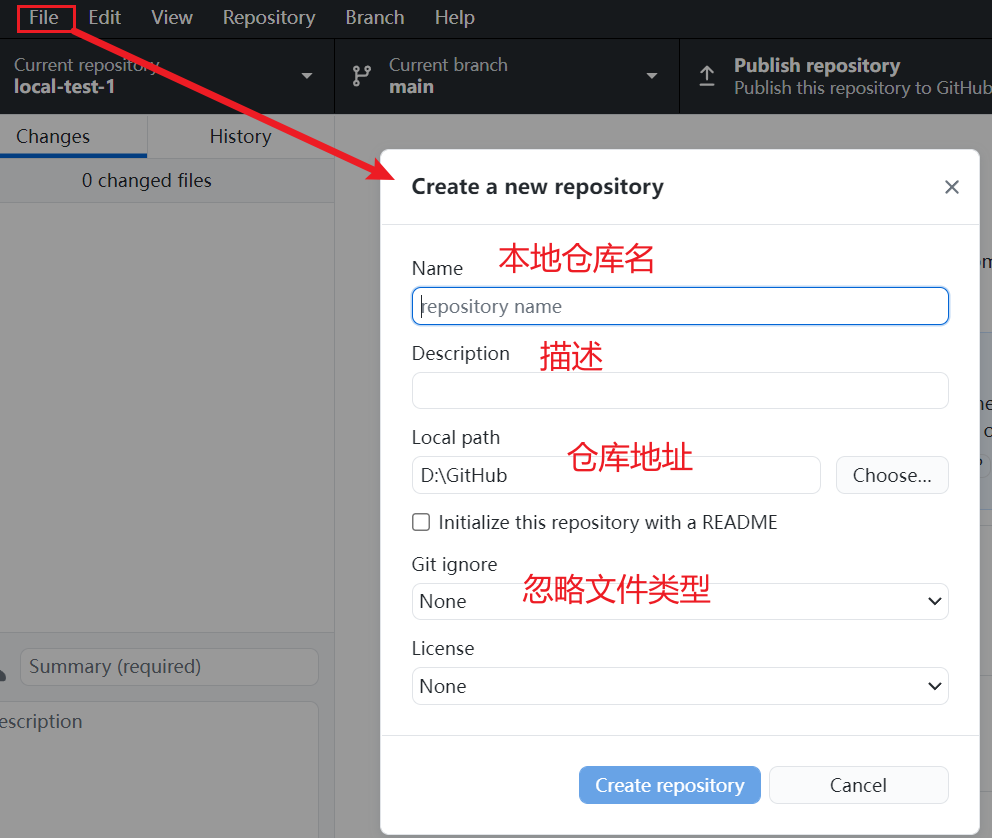The height and width of the screenshot is (838, 992).
Task: Open the File menu
Action: point(44,18)
